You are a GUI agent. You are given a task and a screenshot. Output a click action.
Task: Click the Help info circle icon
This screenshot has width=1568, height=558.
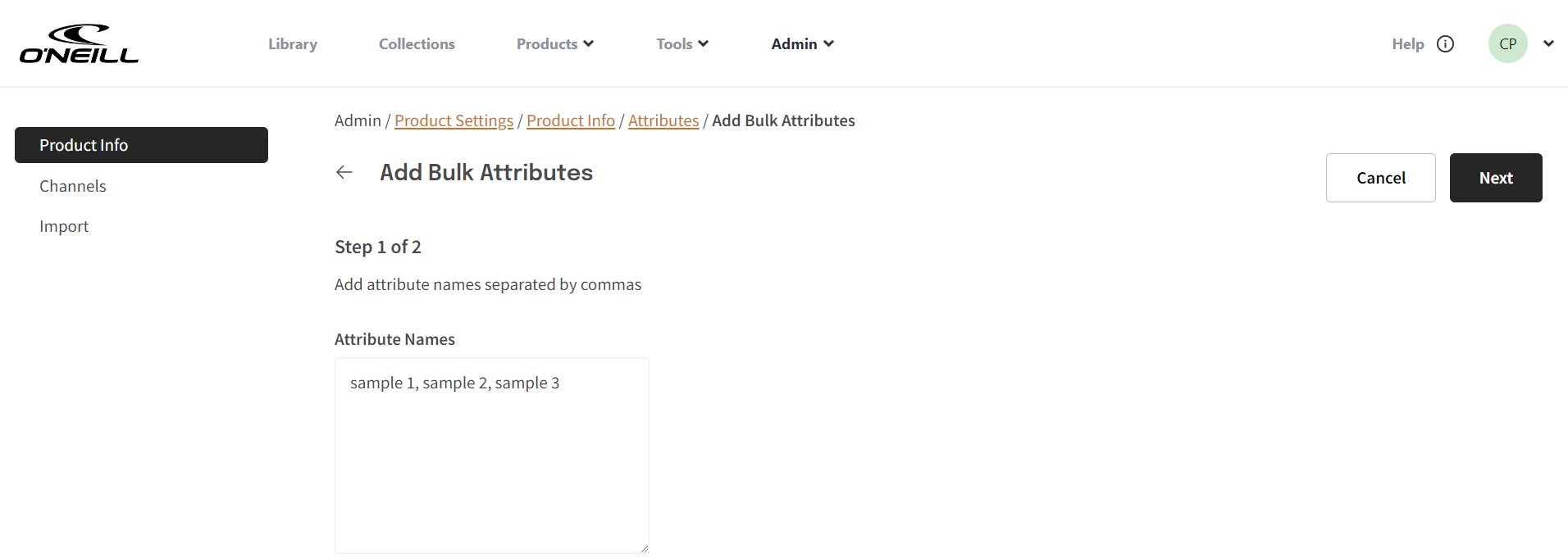(1445, 43)
